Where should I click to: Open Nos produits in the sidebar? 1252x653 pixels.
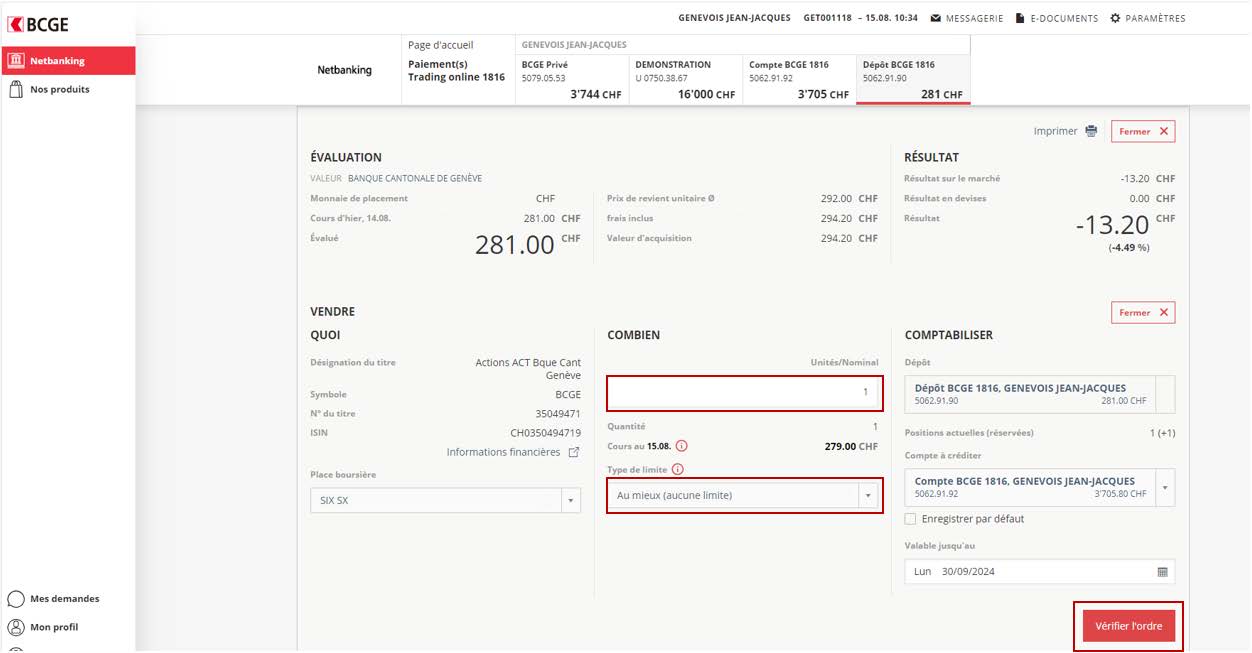click(x=59, y=89)
